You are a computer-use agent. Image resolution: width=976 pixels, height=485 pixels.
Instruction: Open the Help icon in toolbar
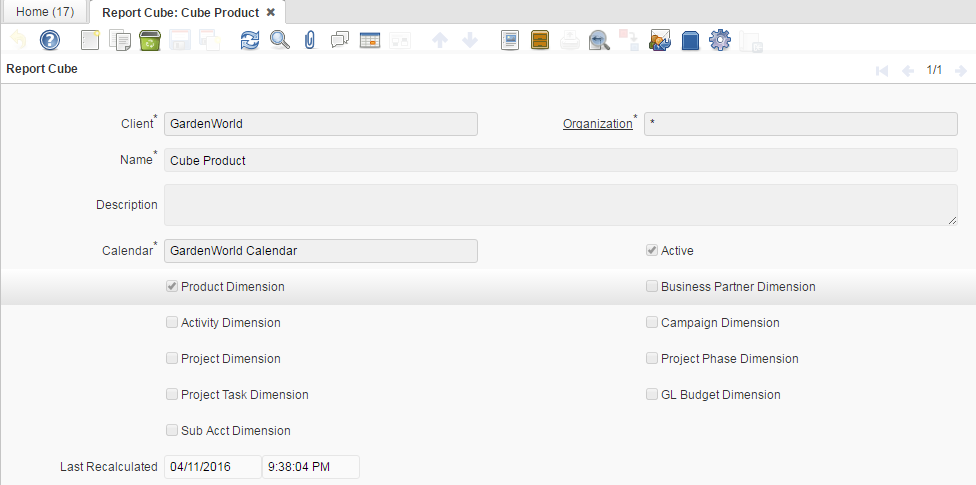49,40
